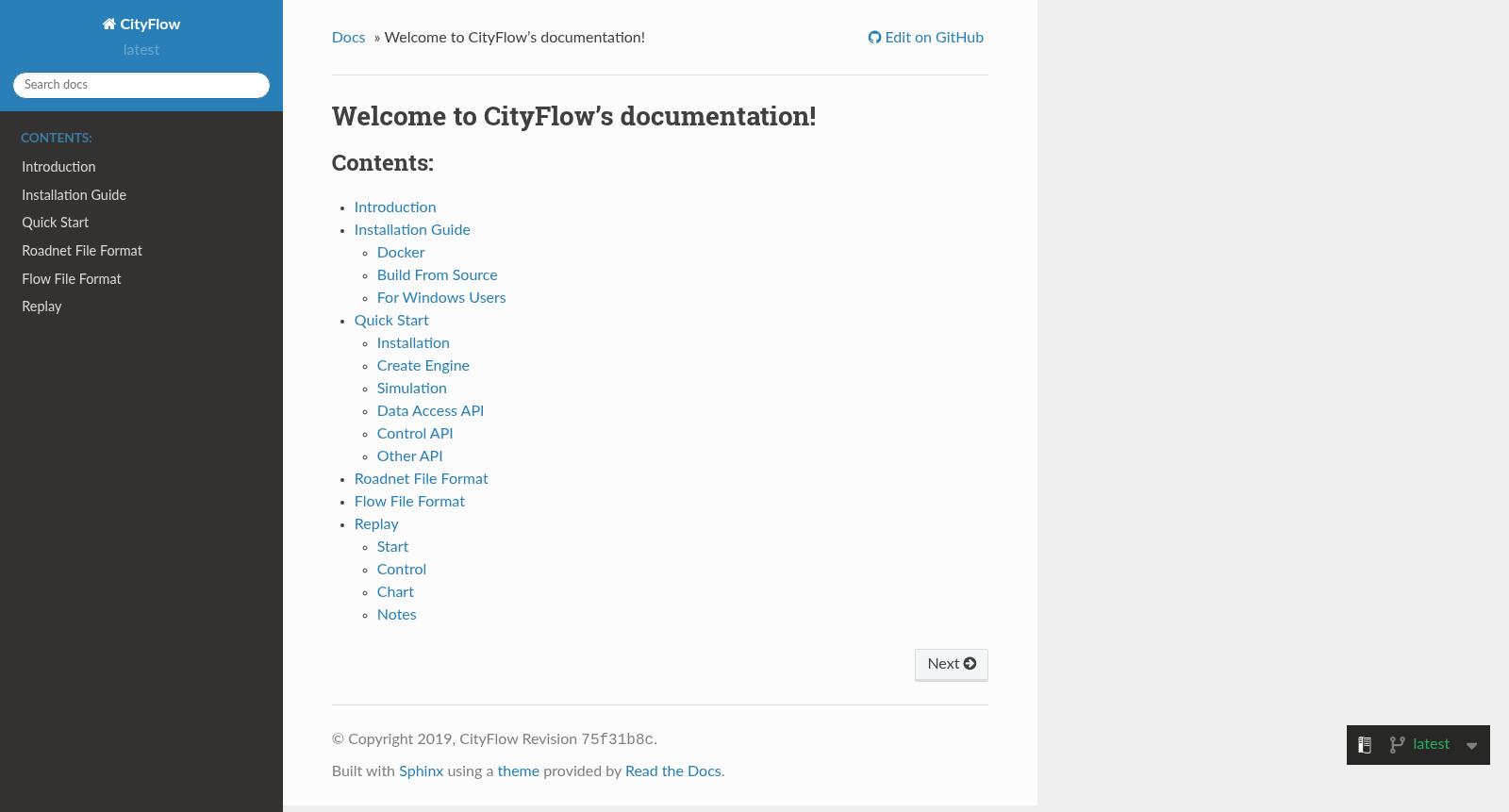Viewport: 1509px width, 812px height.
Task: Open the Roadnet File Format contents link
Action: point(421,479)
